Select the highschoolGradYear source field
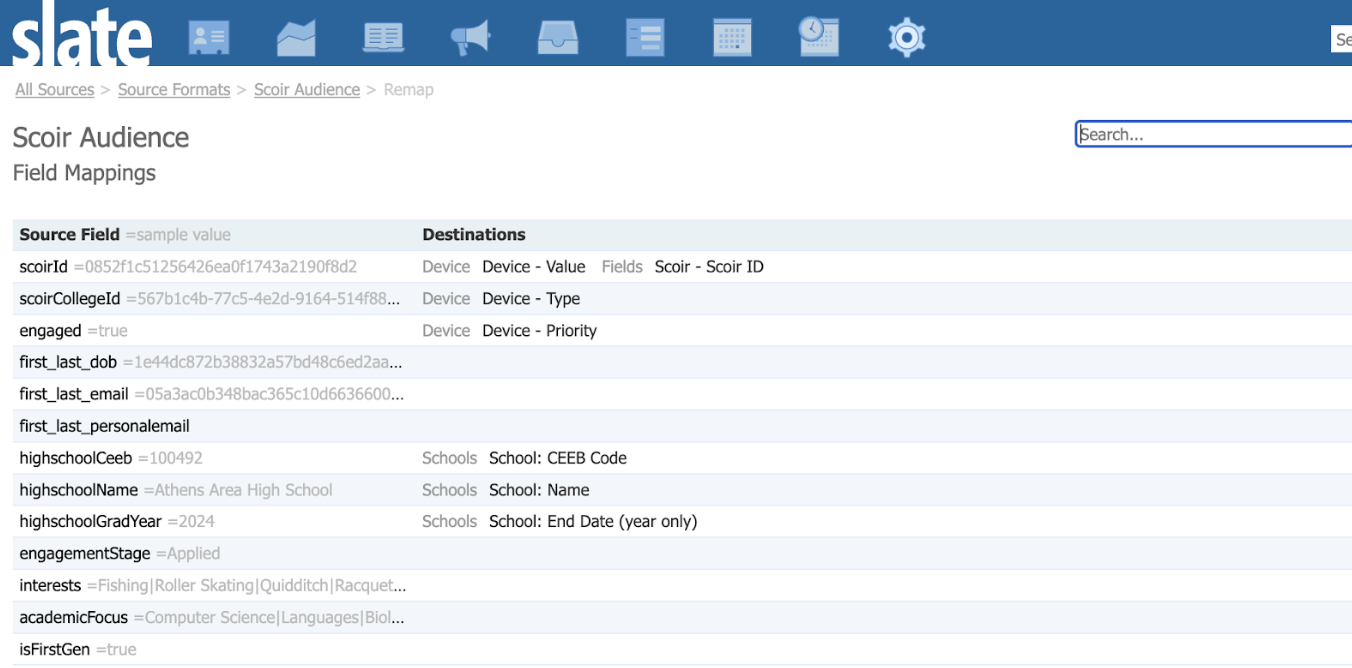This screenshot has width=1352, height=668. point(90,522)
